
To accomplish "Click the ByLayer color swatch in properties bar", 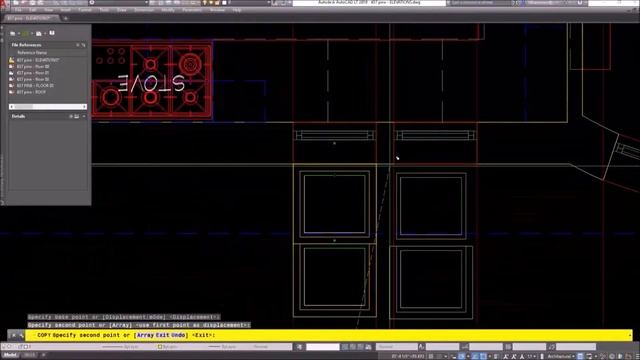I will click(160, 347).
